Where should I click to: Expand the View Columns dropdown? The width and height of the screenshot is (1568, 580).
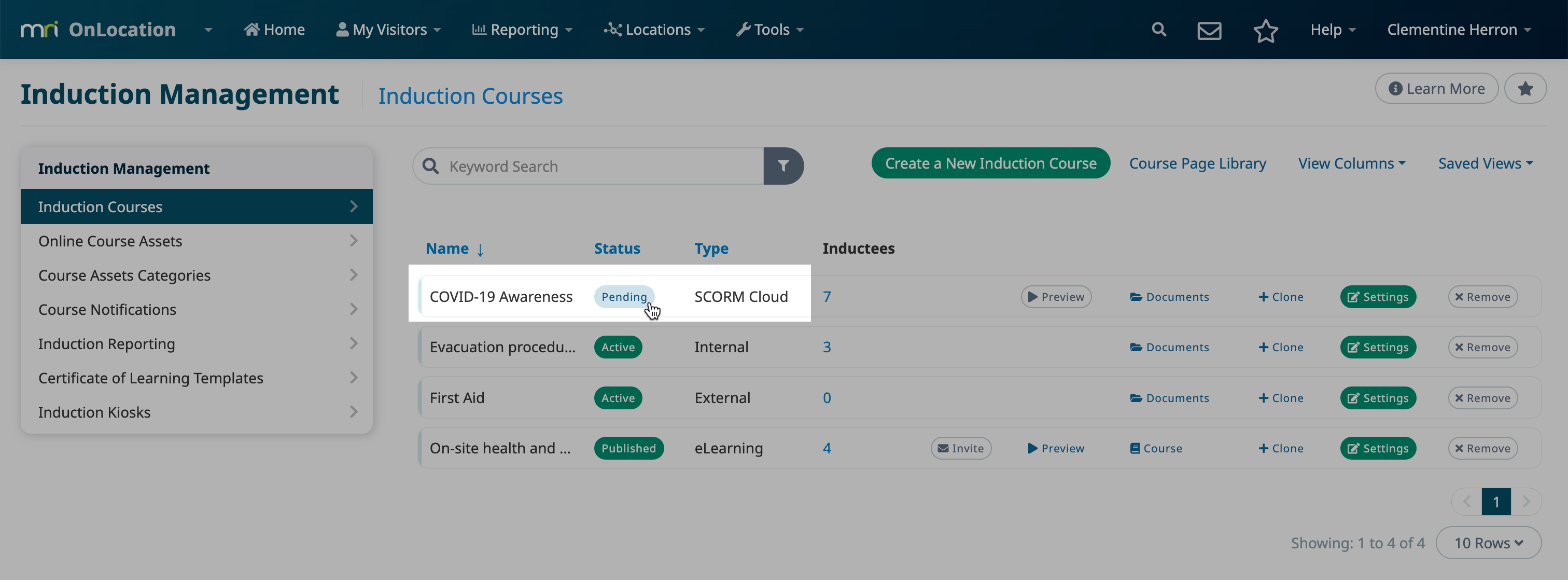pyautogui.click(x=1352, y=163)
